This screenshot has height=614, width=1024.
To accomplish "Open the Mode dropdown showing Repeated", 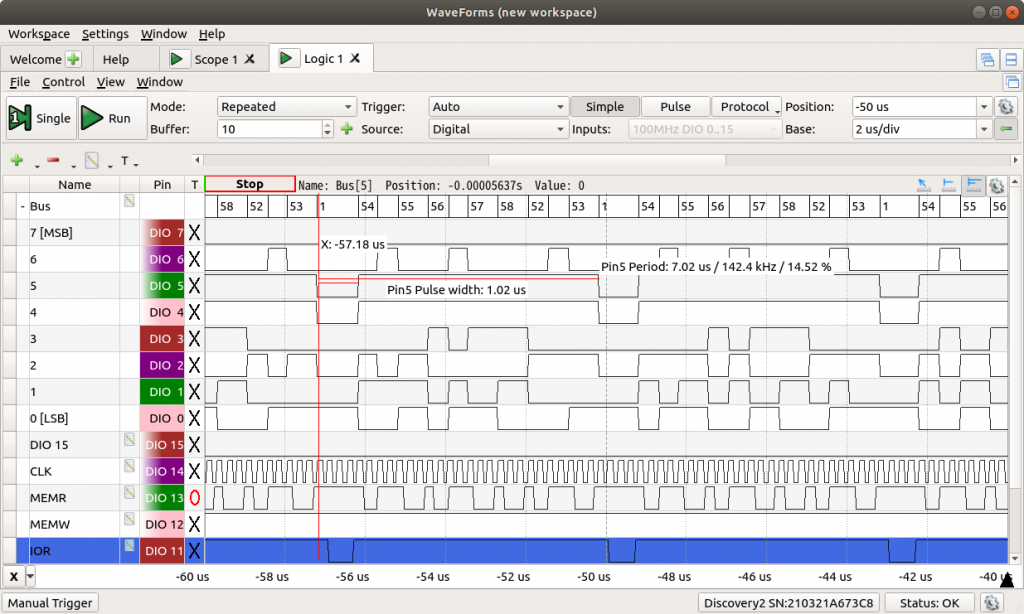I will click(x=286, y=107).
